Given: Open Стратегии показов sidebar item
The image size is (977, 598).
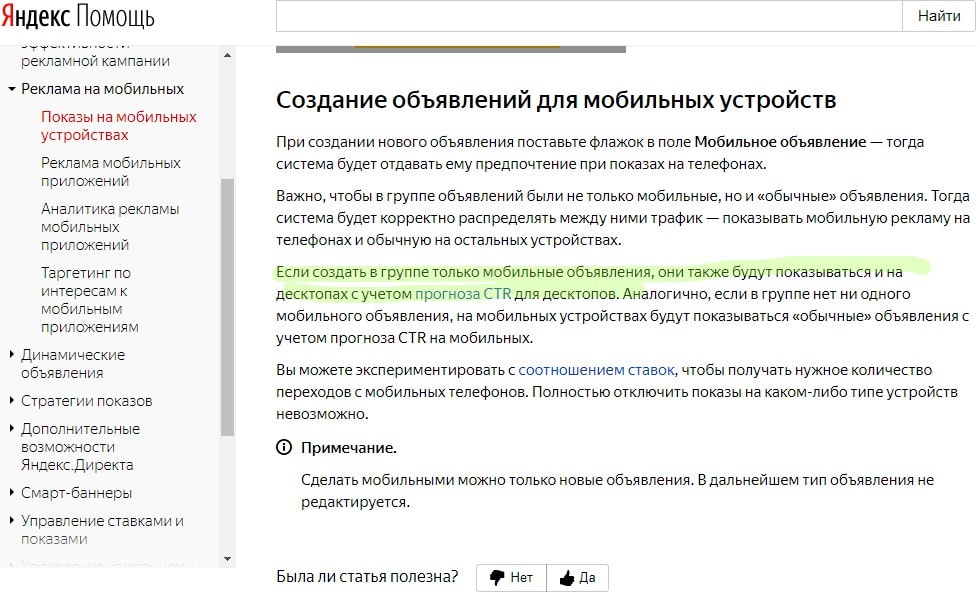Looking at the screenshot, I should coord(87,401).
